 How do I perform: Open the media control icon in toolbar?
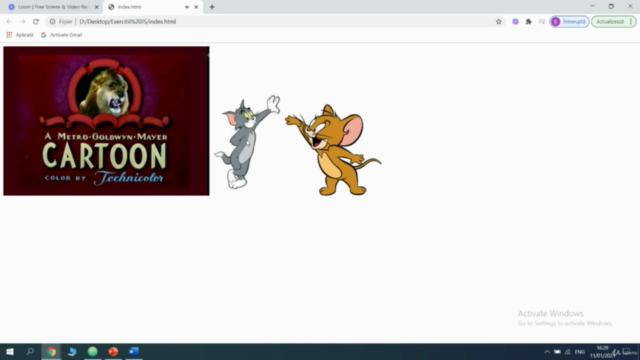pos(542,22)
